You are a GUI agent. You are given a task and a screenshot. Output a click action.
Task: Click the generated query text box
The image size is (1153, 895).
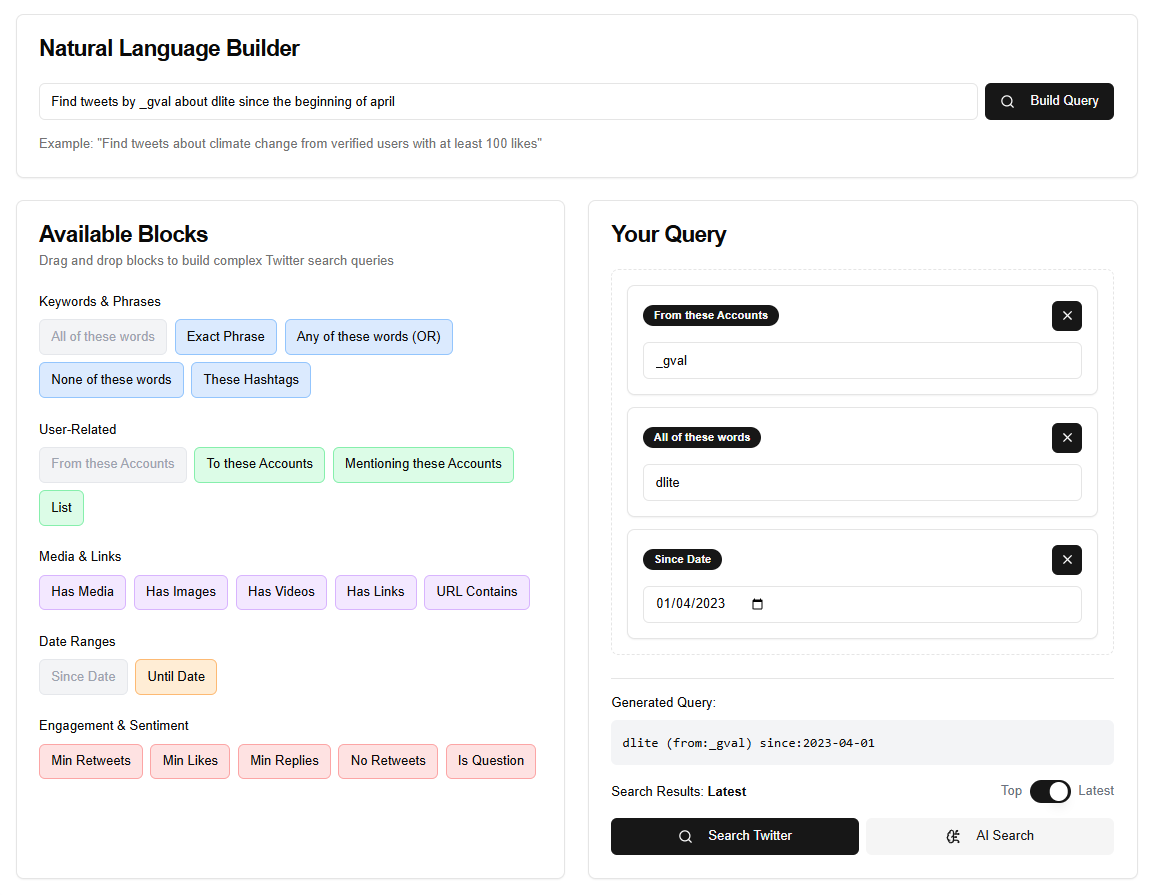point(862,743)
